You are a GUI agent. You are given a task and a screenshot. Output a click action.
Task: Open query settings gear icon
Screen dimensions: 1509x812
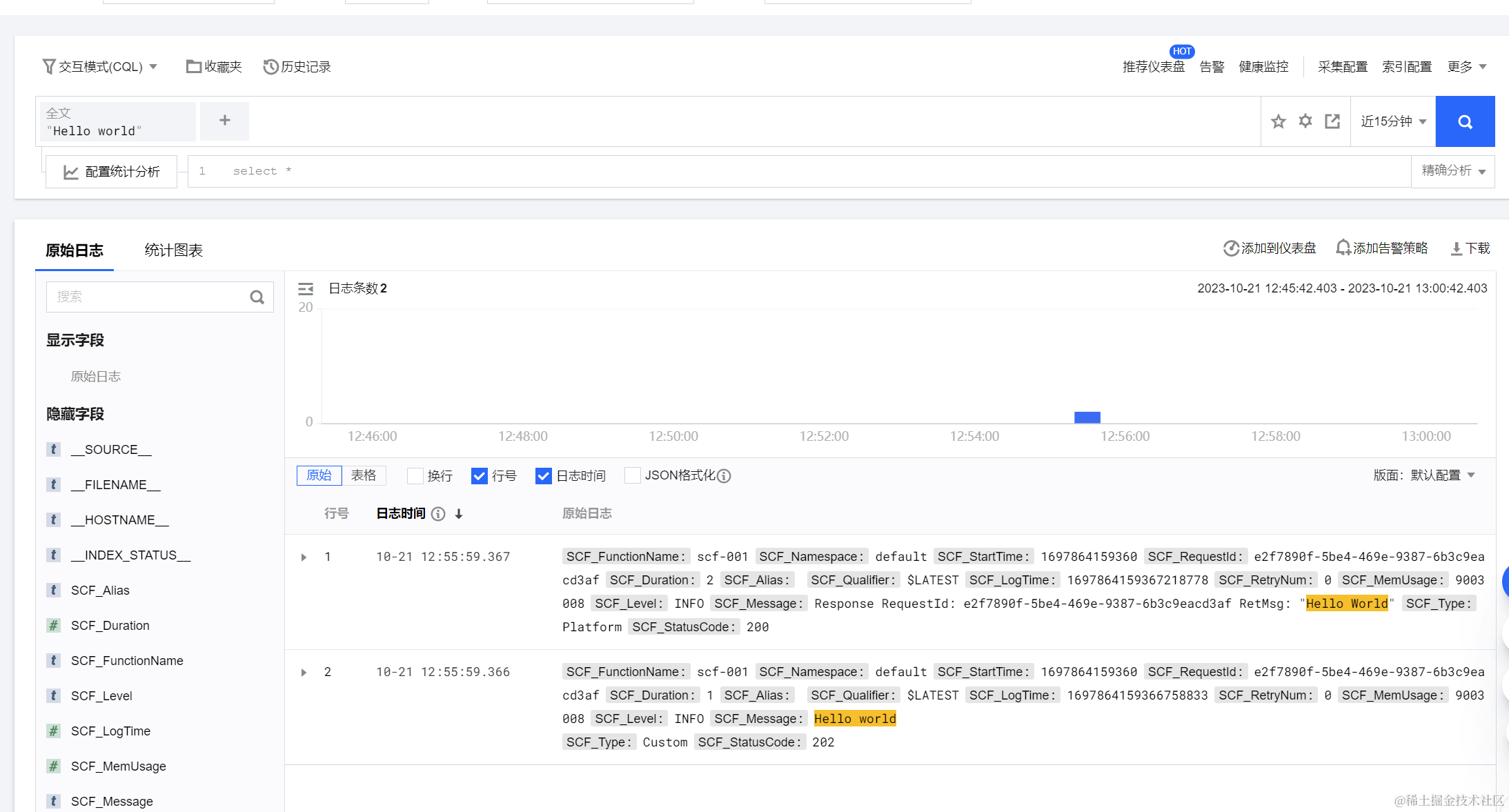[1305, 121]
